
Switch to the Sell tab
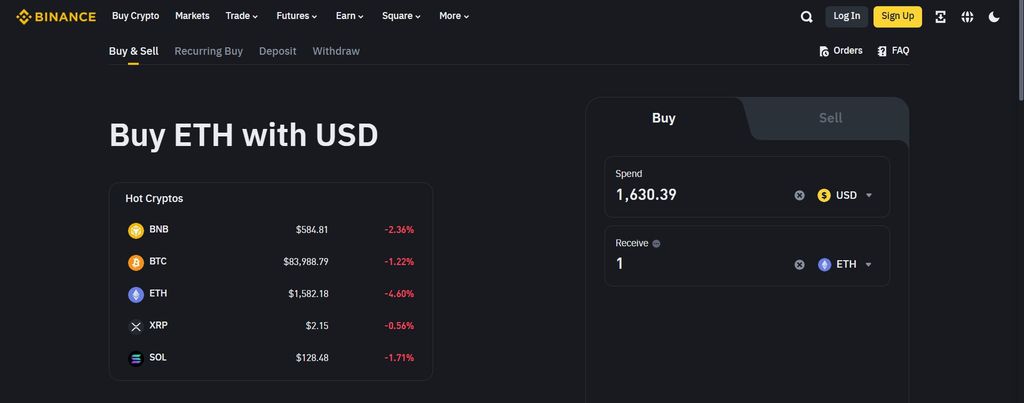[830, 118]
